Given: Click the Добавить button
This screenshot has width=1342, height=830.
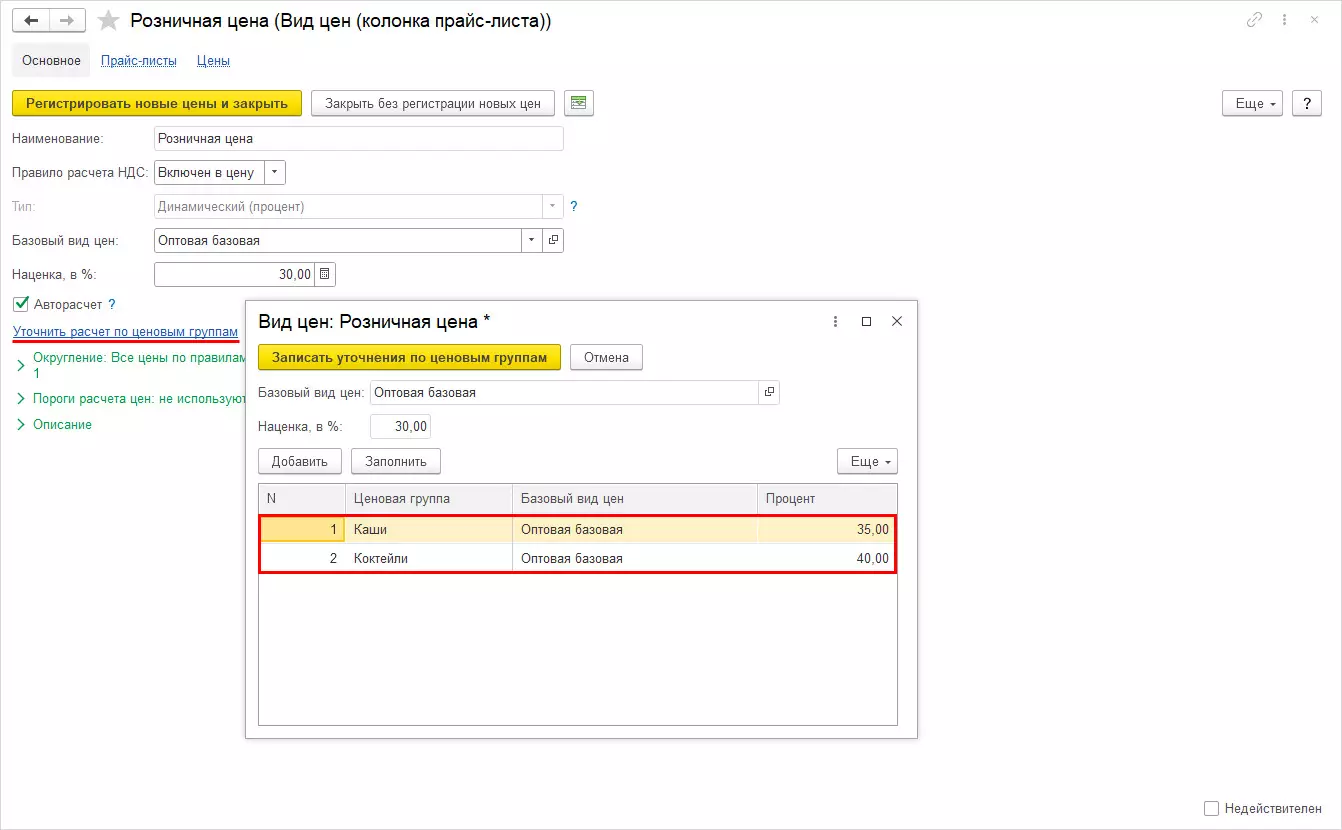Looking at the screenshot, I should point(300,461).
